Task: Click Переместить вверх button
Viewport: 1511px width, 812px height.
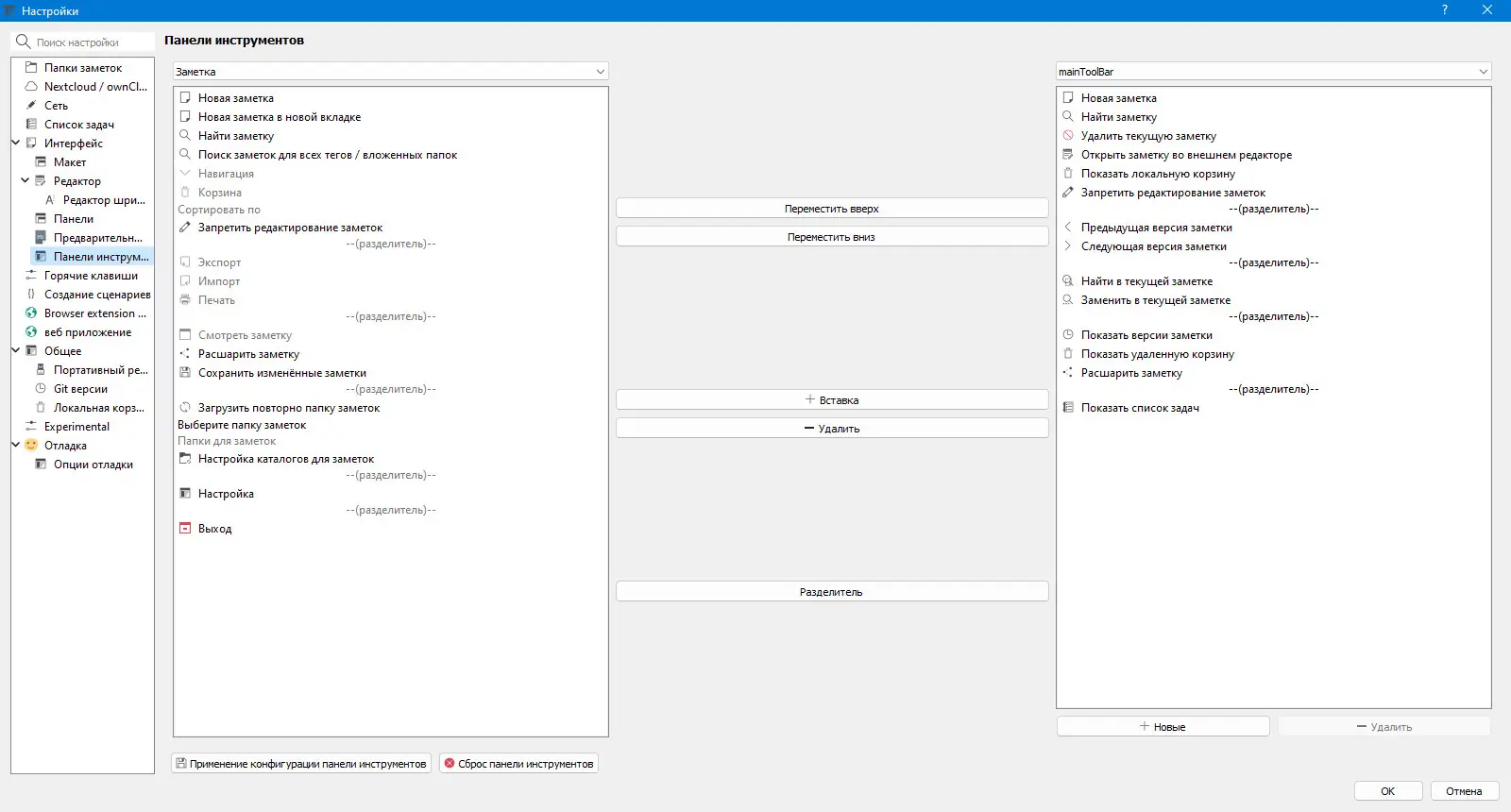Action: (832, 209)
